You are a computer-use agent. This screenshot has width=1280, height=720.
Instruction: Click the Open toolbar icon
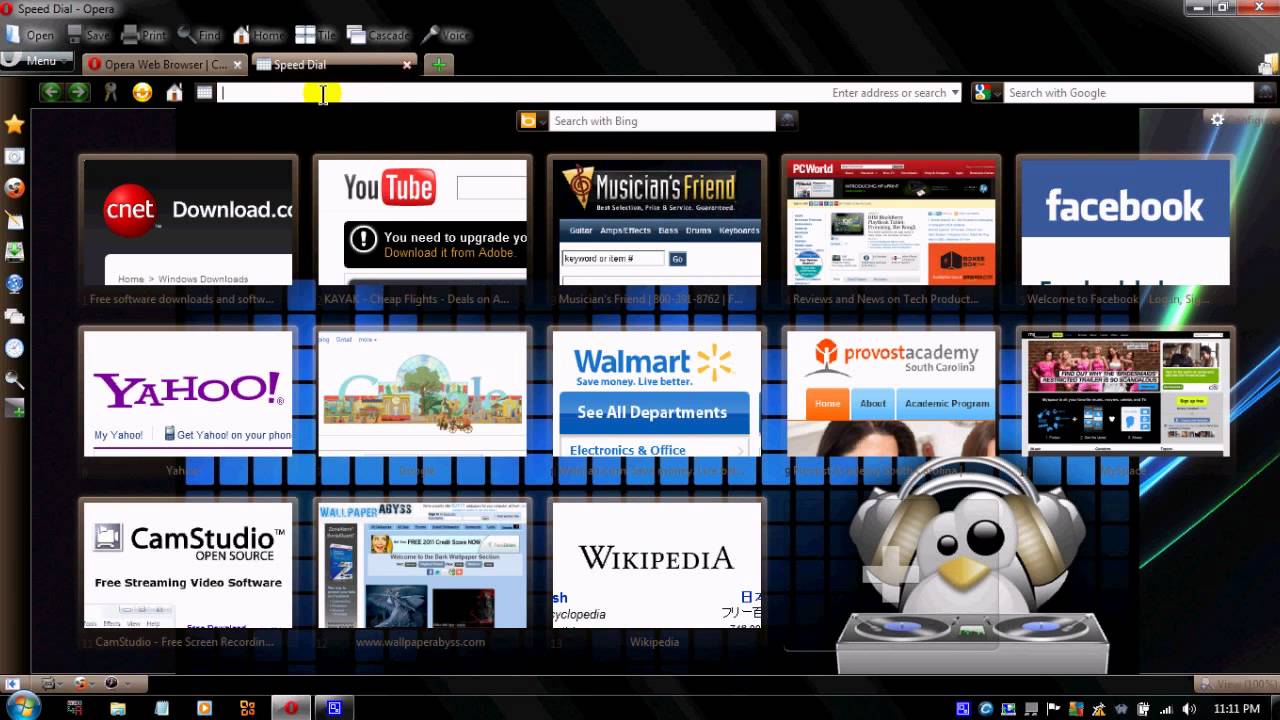pyautogui.click(x=13, y=34)
